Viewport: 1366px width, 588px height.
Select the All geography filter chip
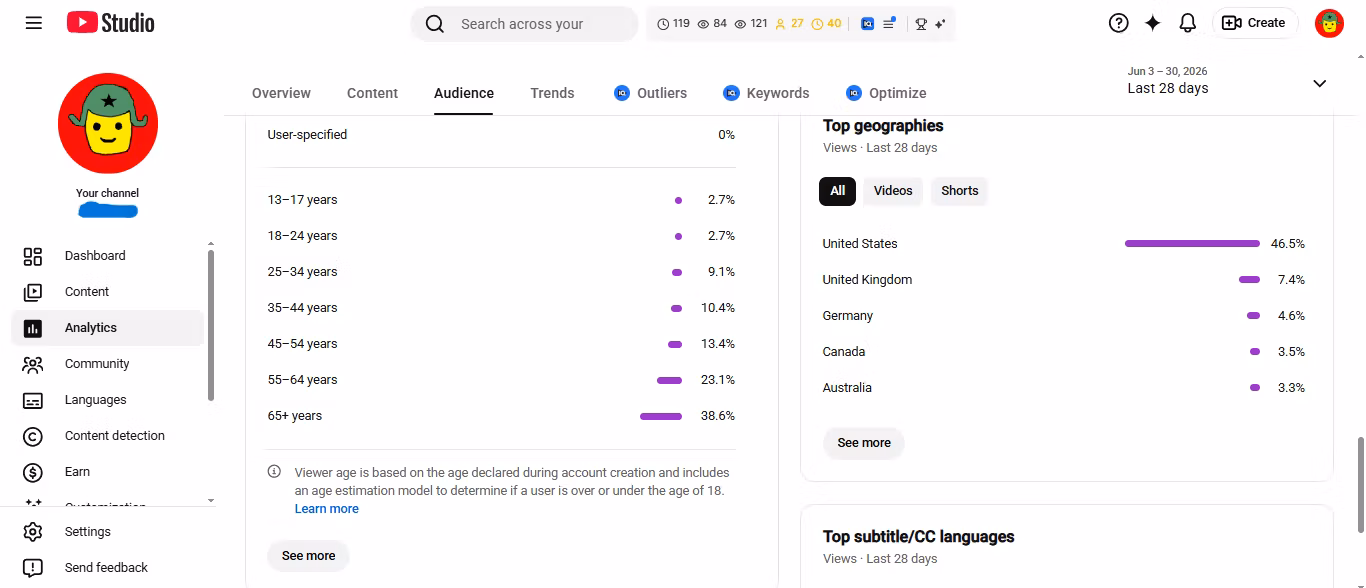[x=837, y=191]
